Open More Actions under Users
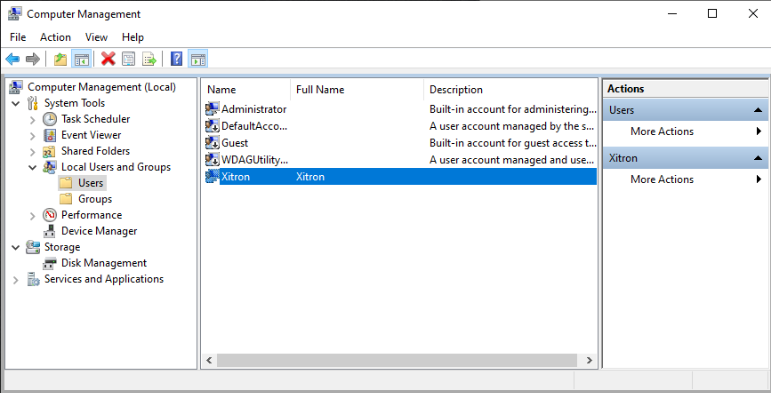Image resolution: width=771 pixels, height=393 pixels. click(x=662, y=131)
